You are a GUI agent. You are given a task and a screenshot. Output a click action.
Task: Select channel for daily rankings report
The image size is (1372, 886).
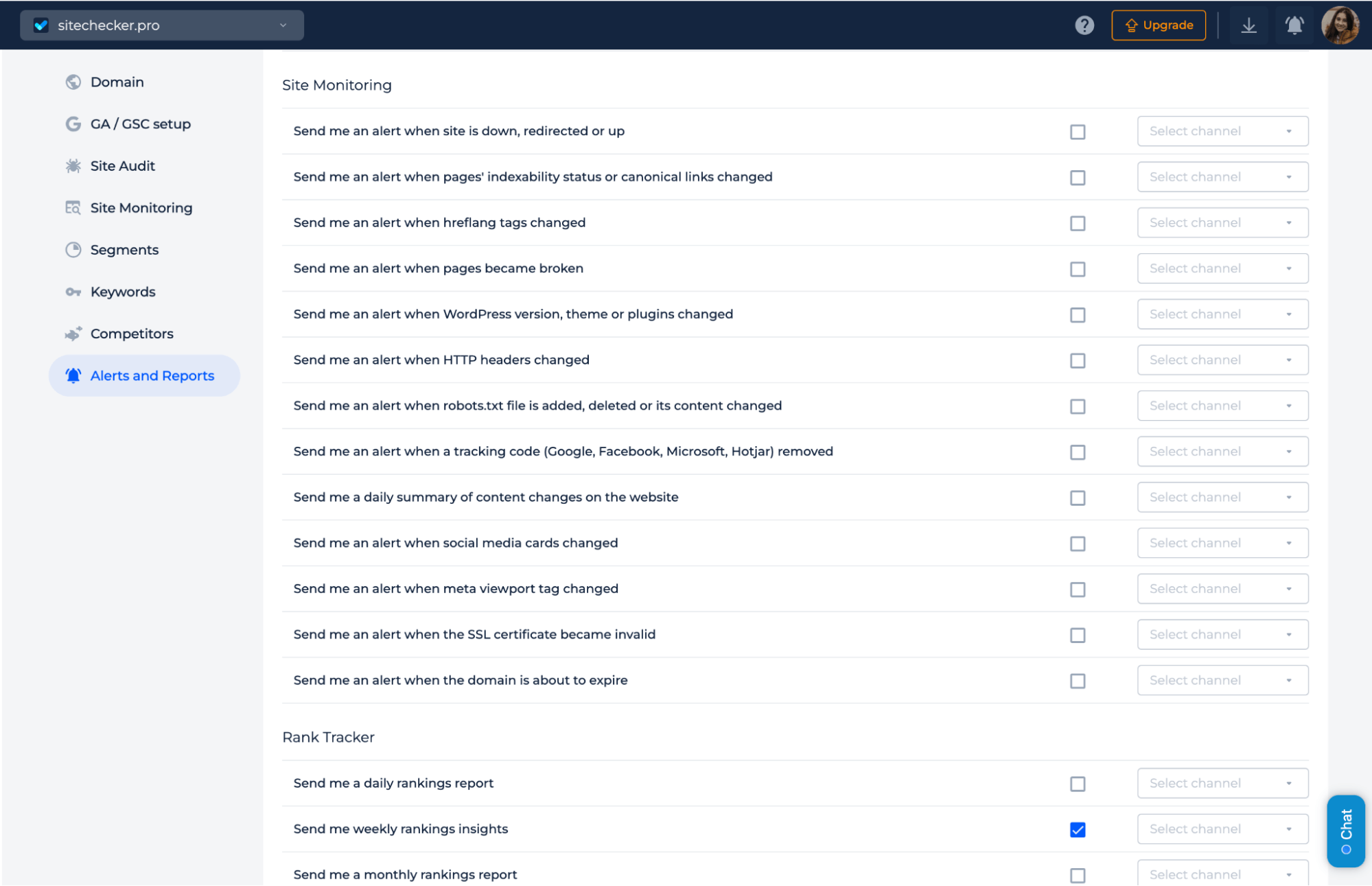pyautogui.click(x=1222, y=783)
